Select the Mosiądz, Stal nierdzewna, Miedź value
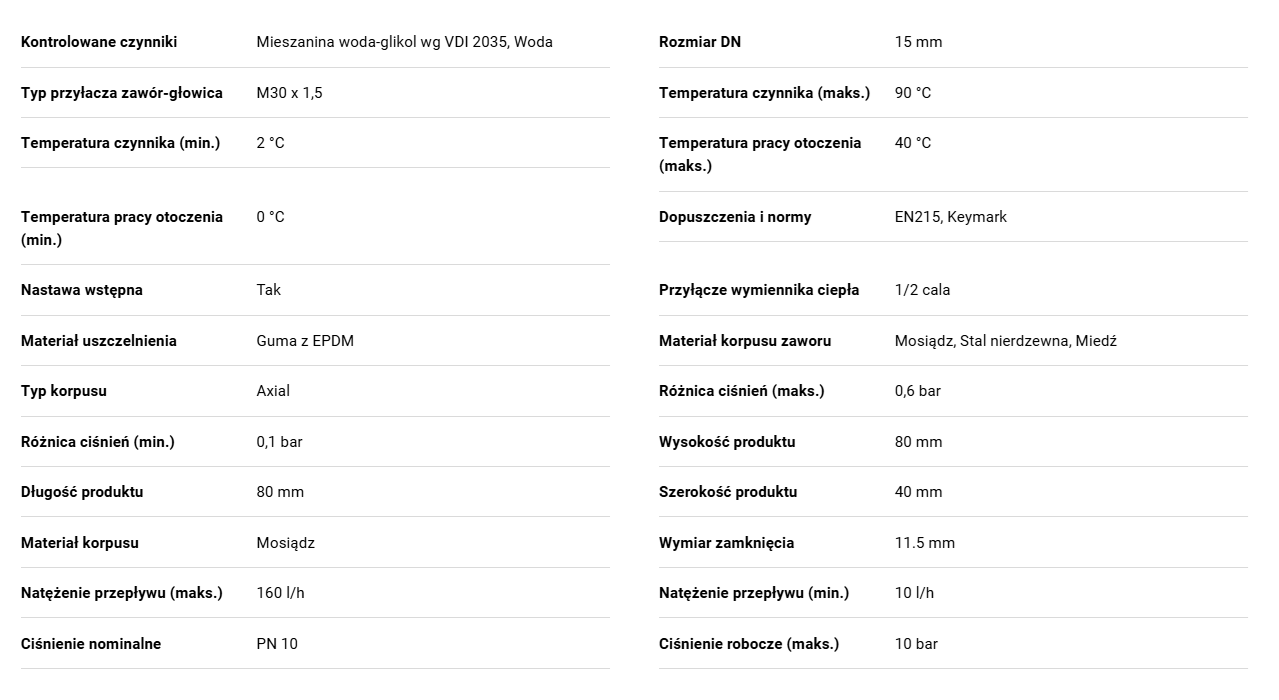This screenshot has height=700, width=1279. [1005, 341]
